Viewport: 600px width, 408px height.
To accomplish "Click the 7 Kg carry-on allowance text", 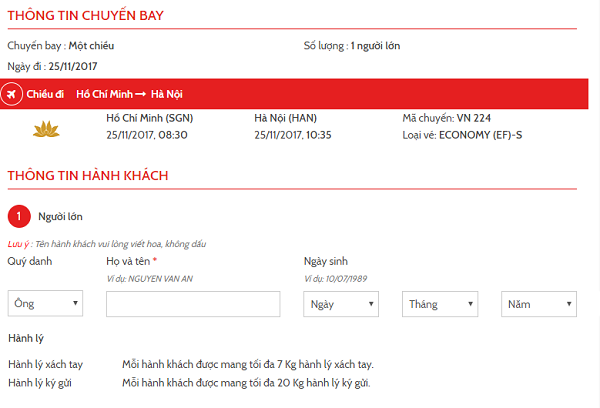I will [248, 364].
